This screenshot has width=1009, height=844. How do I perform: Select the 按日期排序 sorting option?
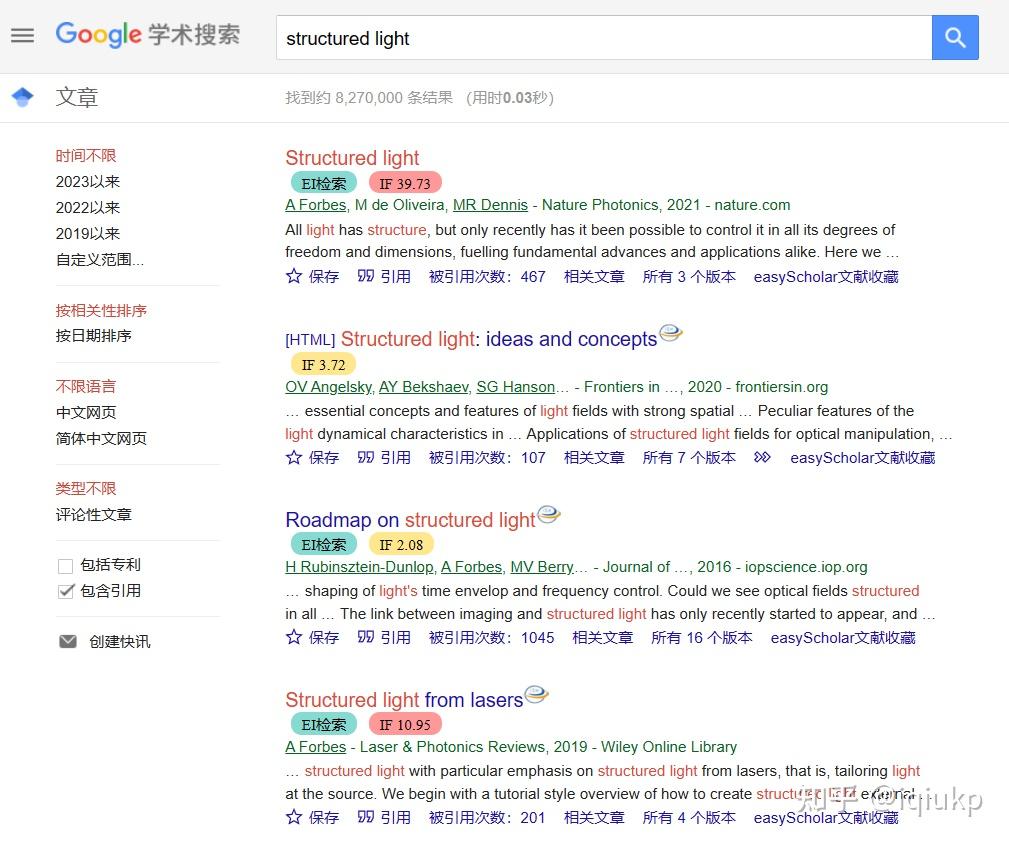tap(94, 335)
